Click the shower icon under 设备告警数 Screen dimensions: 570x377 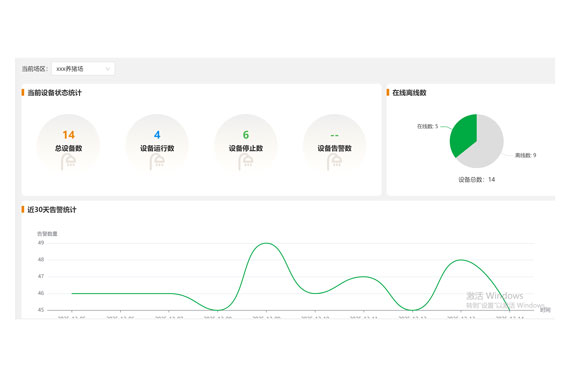[335, 161]
